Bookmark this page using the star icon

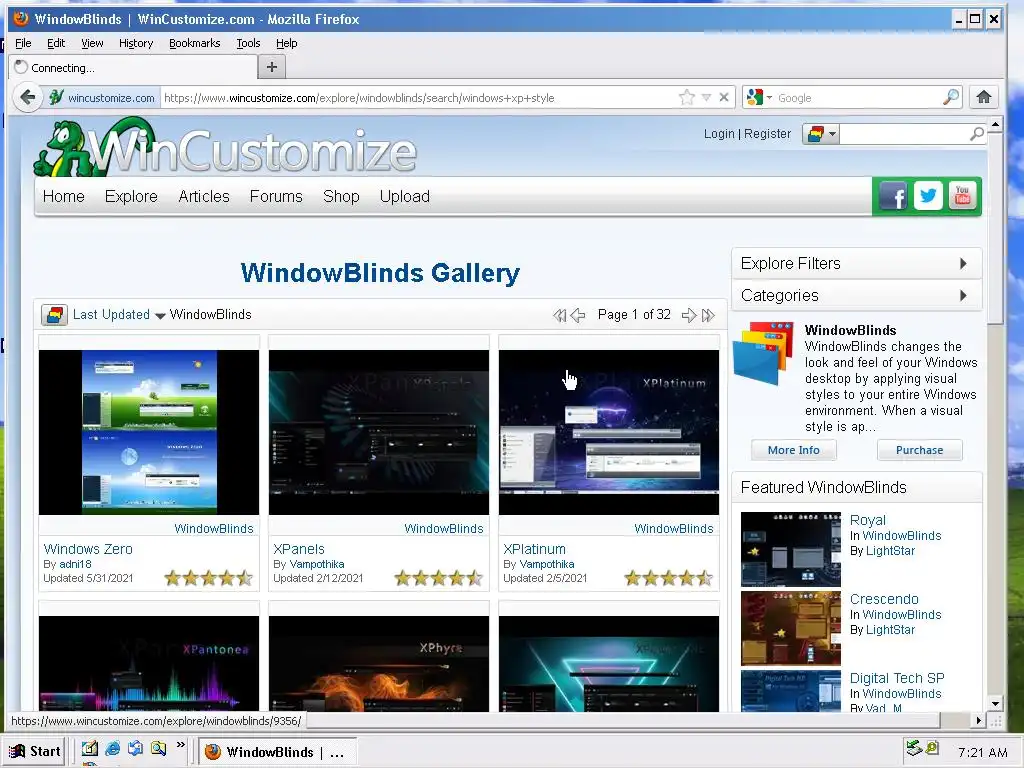[x=686, y=97]
